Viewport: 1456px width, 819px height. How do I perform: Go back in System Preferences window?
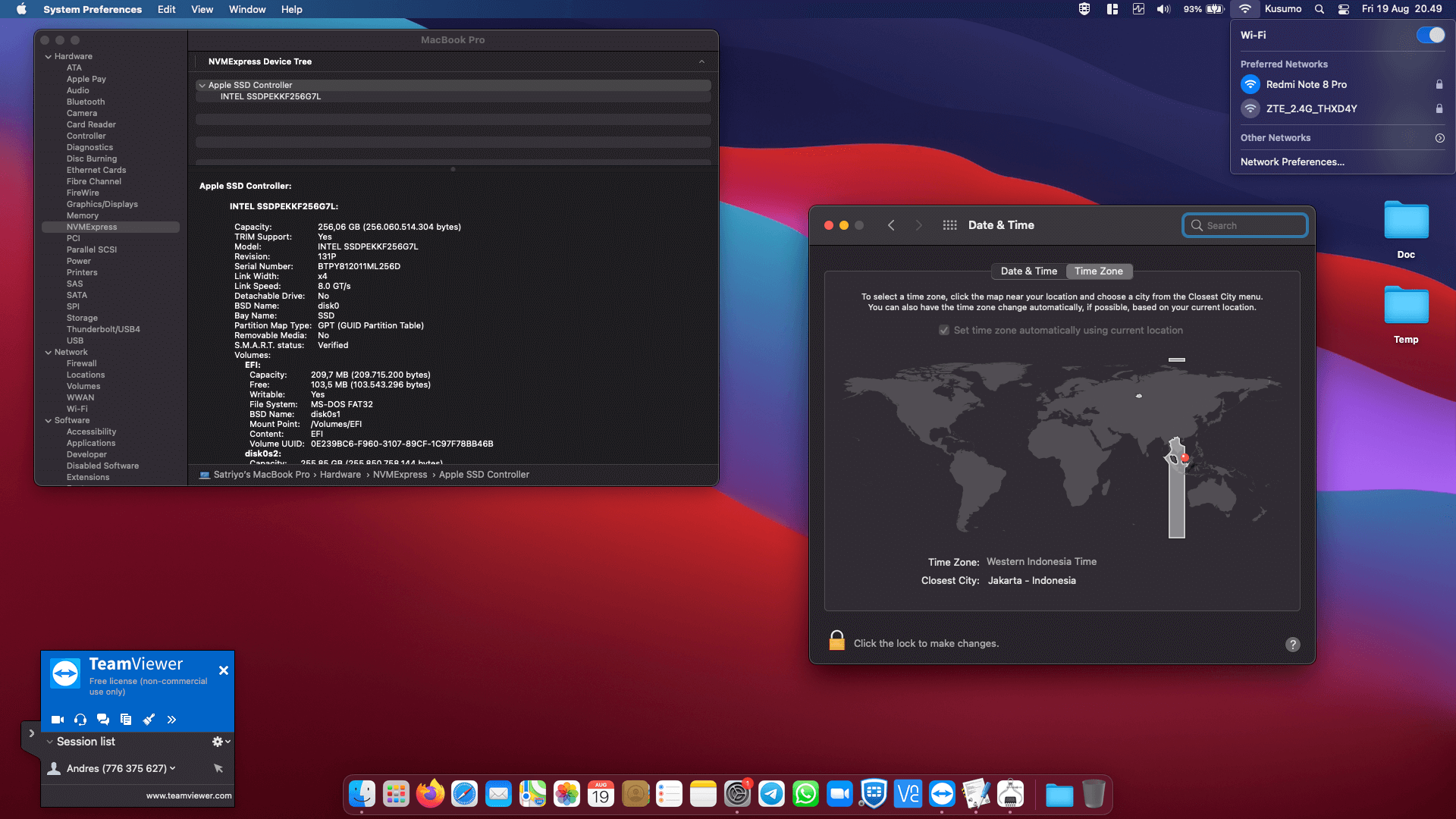(891, 225)
